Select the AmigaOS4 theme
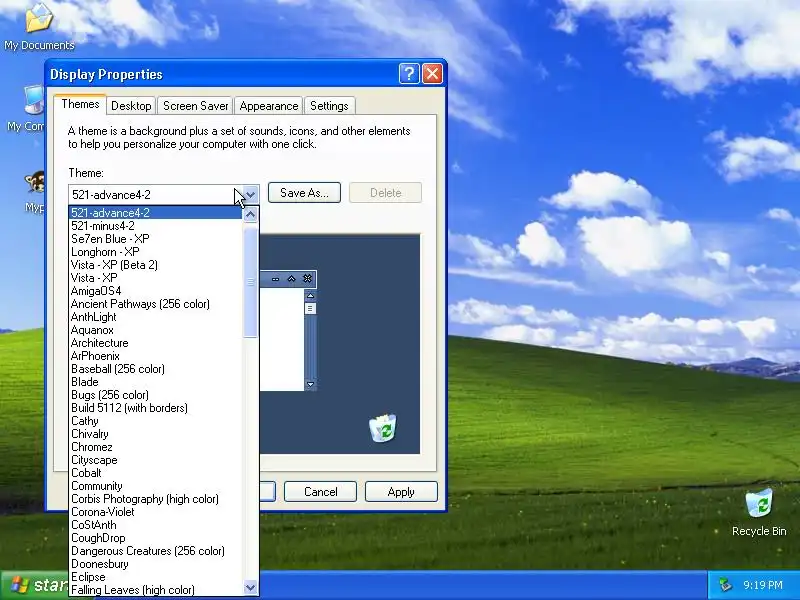This screenshot has height=600, width=800. (156, 291)
